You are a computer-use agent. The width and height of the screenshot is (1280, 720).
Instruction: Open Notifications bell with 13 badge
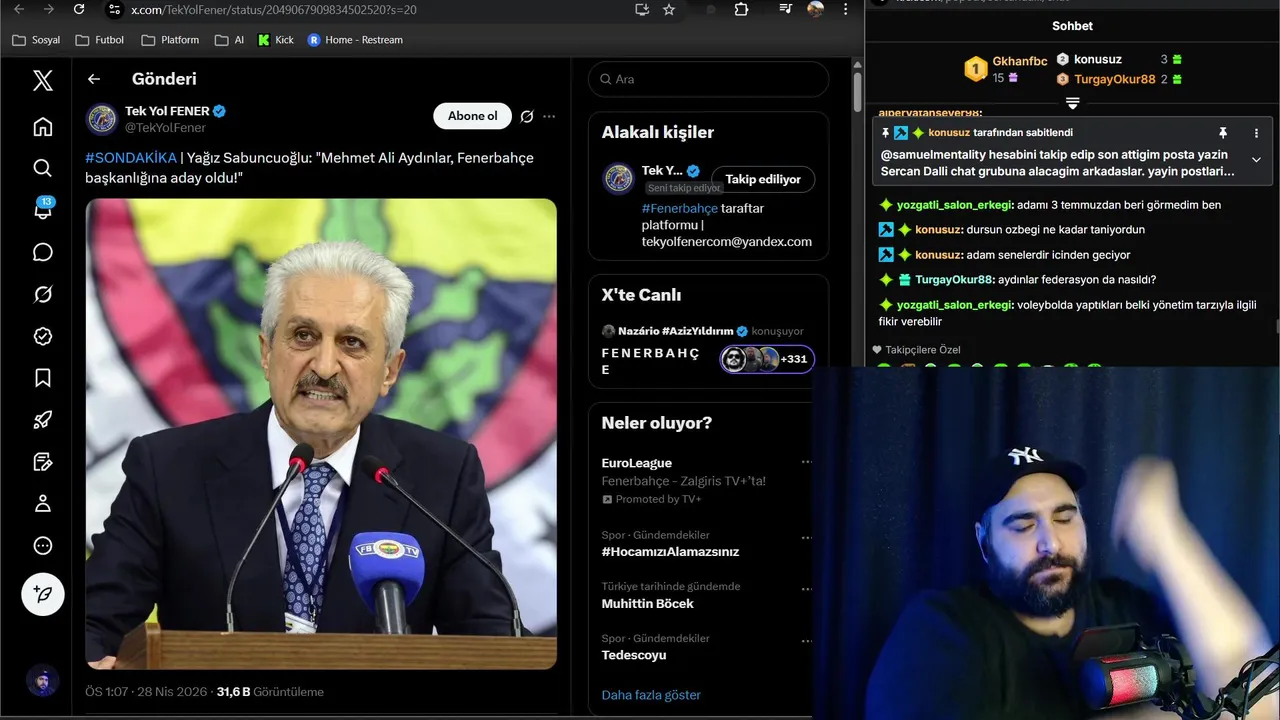coord(42,210)
